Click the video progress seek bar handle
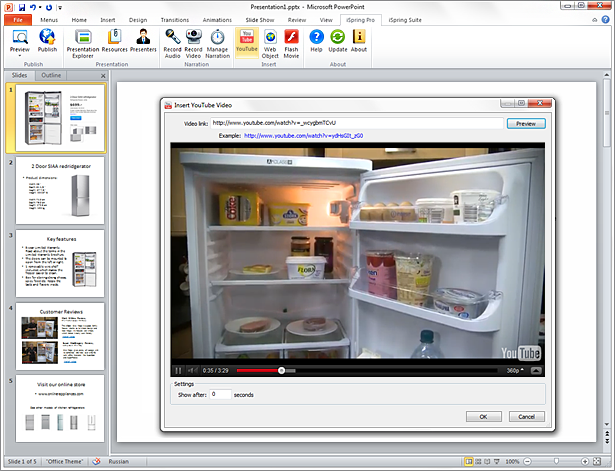 [281, 370]
